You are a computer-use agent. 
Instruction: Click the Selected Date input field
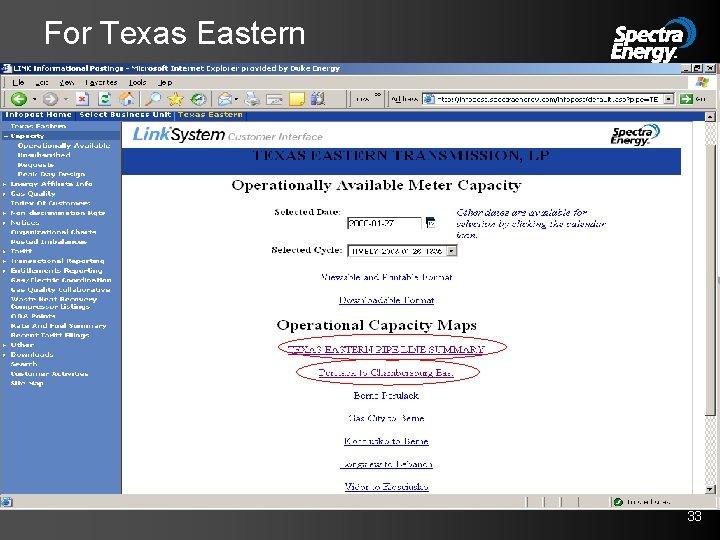tap(384, 224)
